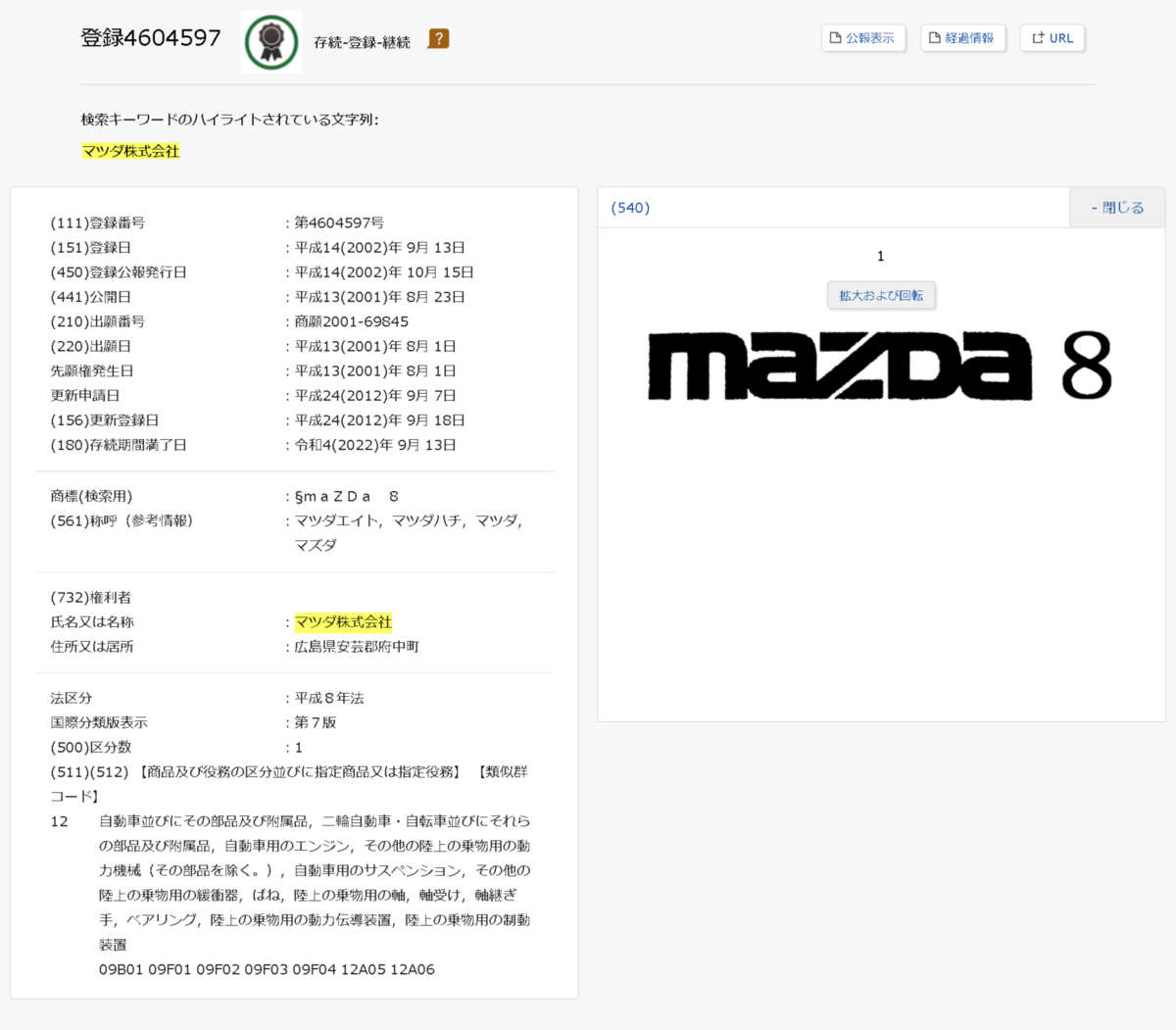Click the minus icon beside 閉じる
This screenshot has height=1030, width=1176.
(1095, 208)
